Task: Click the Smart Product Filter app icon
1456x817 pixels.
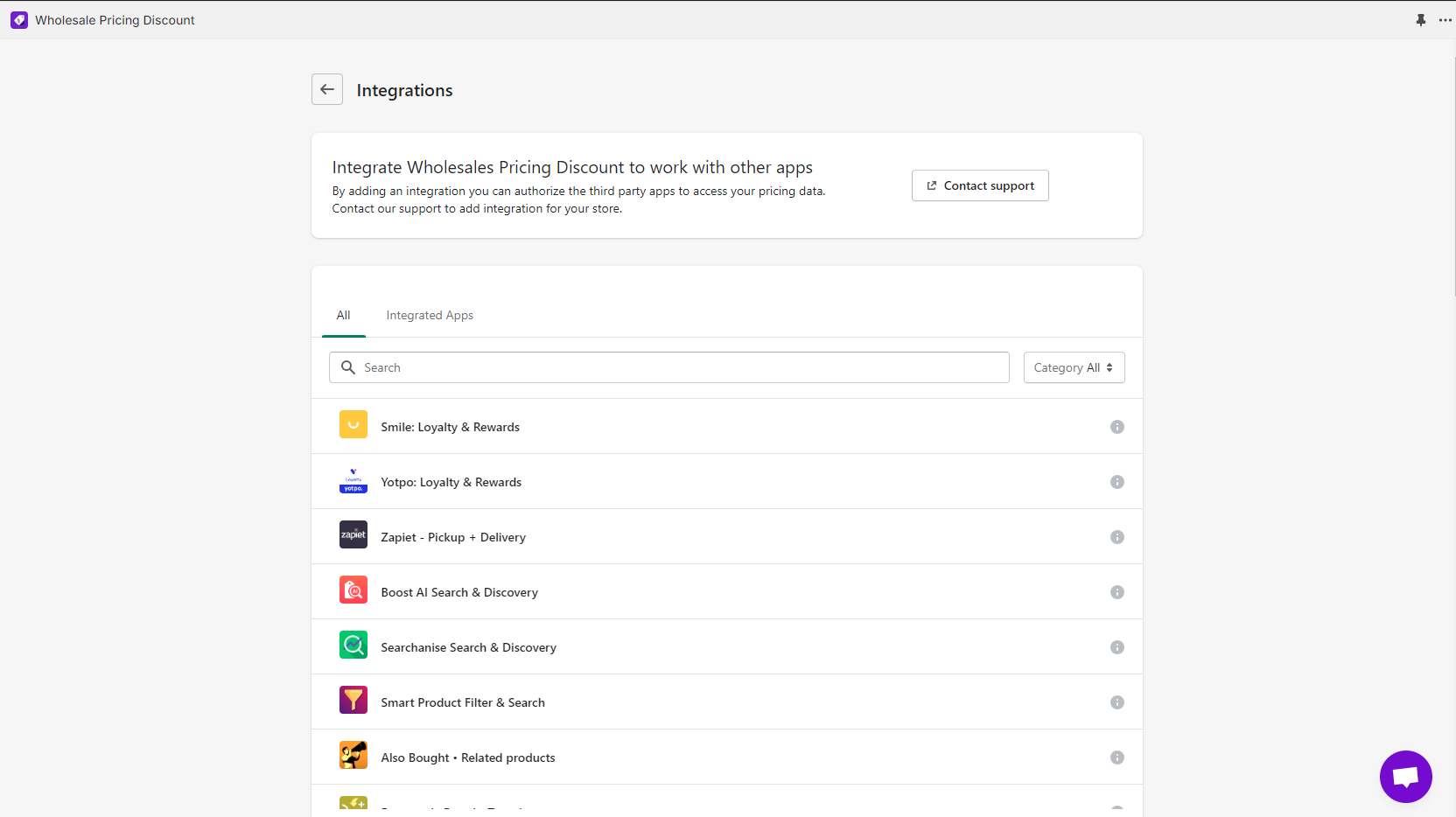Action: click(353, 700)
